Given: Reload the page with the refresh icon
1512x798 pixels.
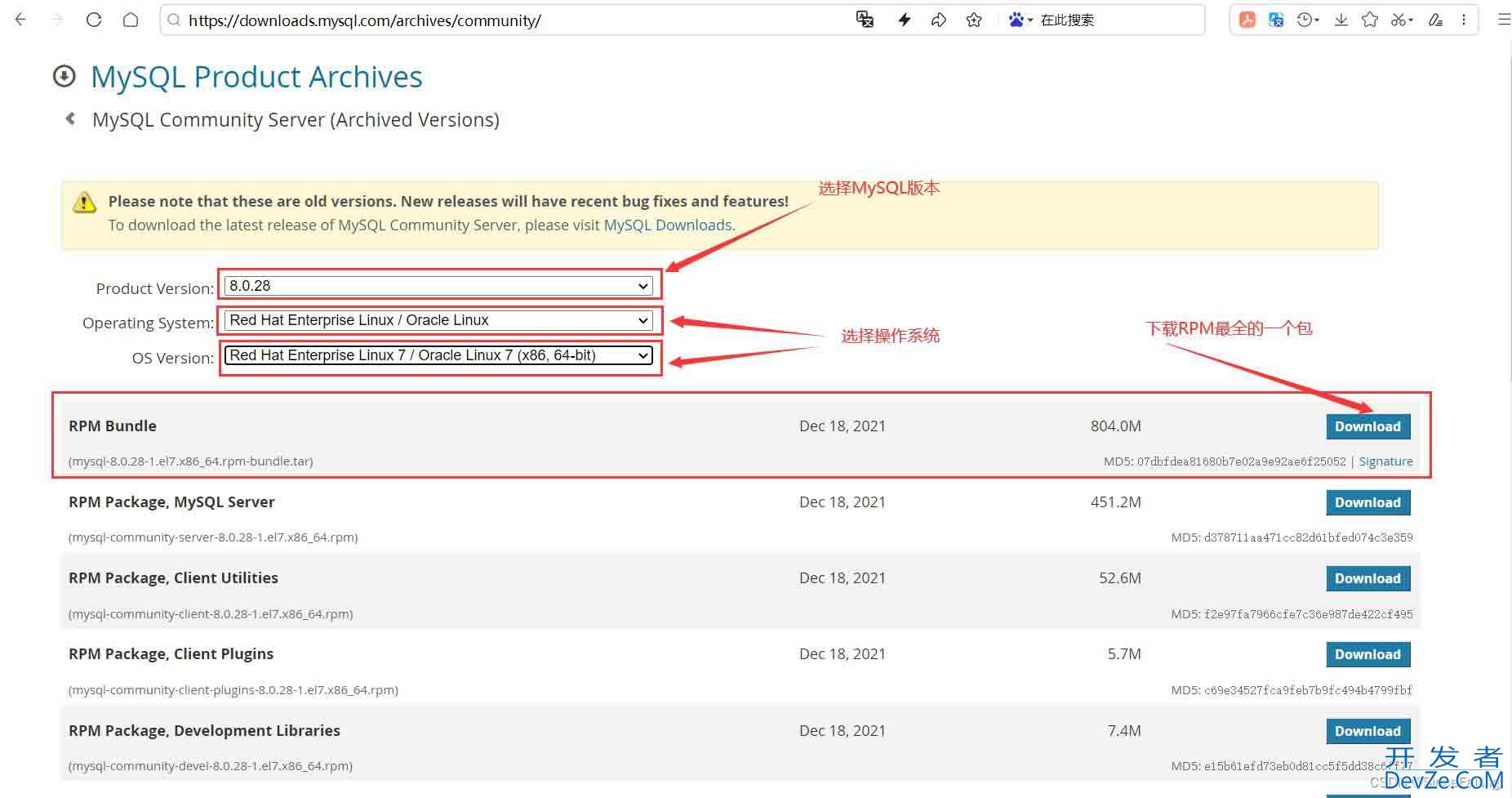Looking at the screenshot, I should point(94,20).
